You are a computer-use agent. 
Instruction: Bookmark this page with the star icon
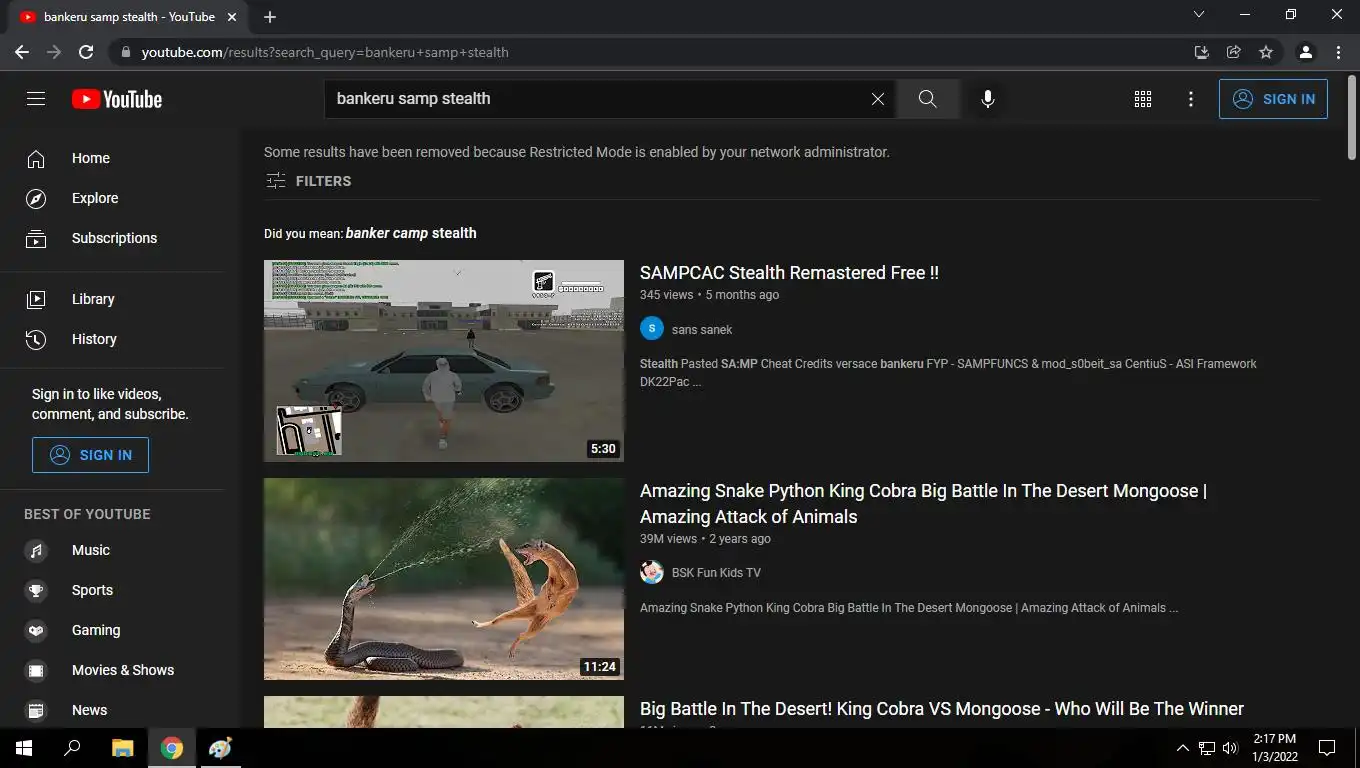coord(1266,52)
